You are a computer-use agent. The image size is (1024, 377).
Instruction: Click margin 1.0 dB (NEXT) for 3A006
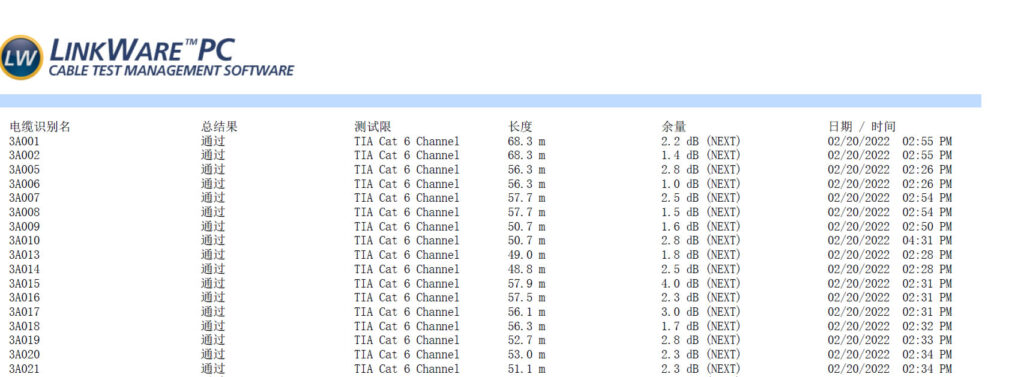(701, 184)
